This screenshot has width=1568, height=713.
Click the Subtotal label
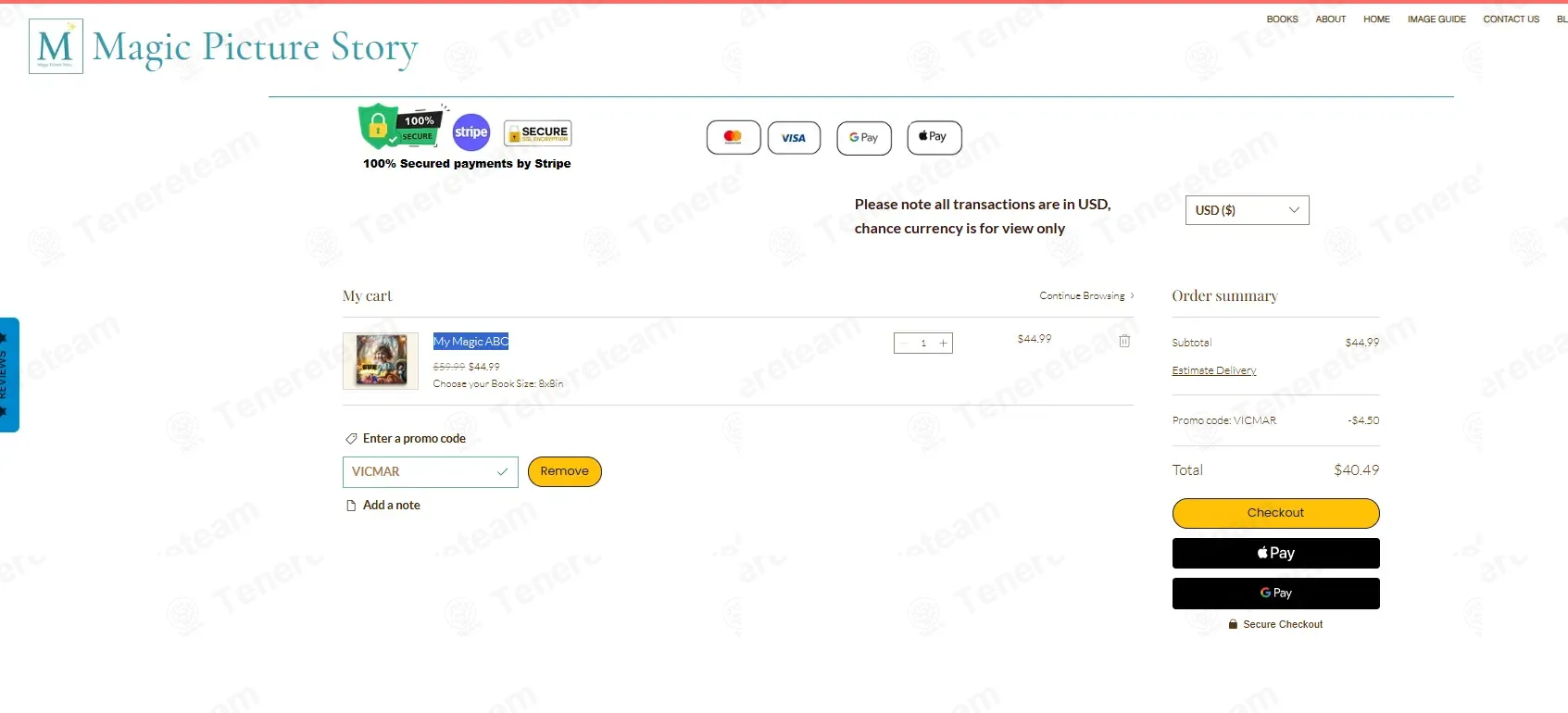[1191, 343]
